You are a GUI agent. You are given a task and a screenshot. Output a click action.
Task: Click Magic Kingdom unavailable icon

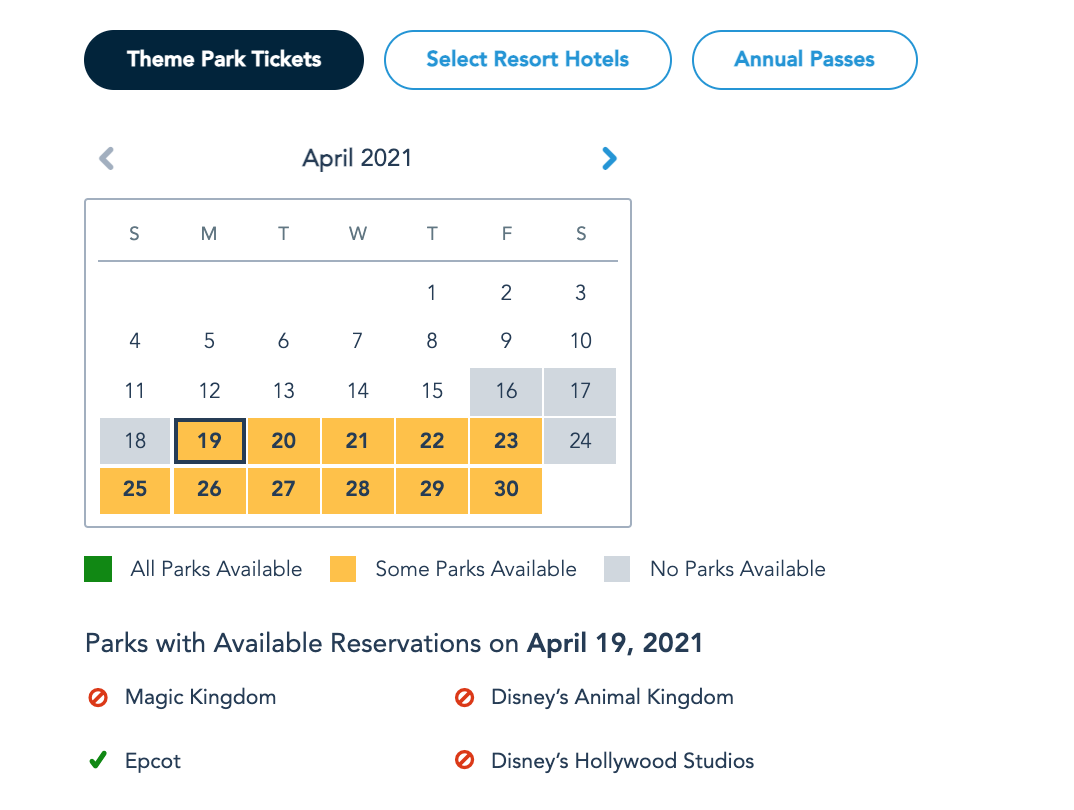[98, 697]
